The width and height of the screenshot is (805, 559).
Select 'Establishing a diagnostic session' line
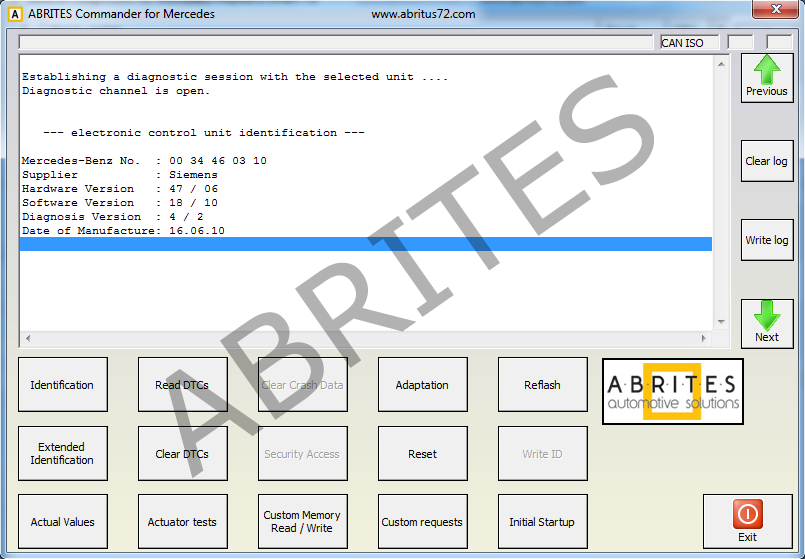235,77
